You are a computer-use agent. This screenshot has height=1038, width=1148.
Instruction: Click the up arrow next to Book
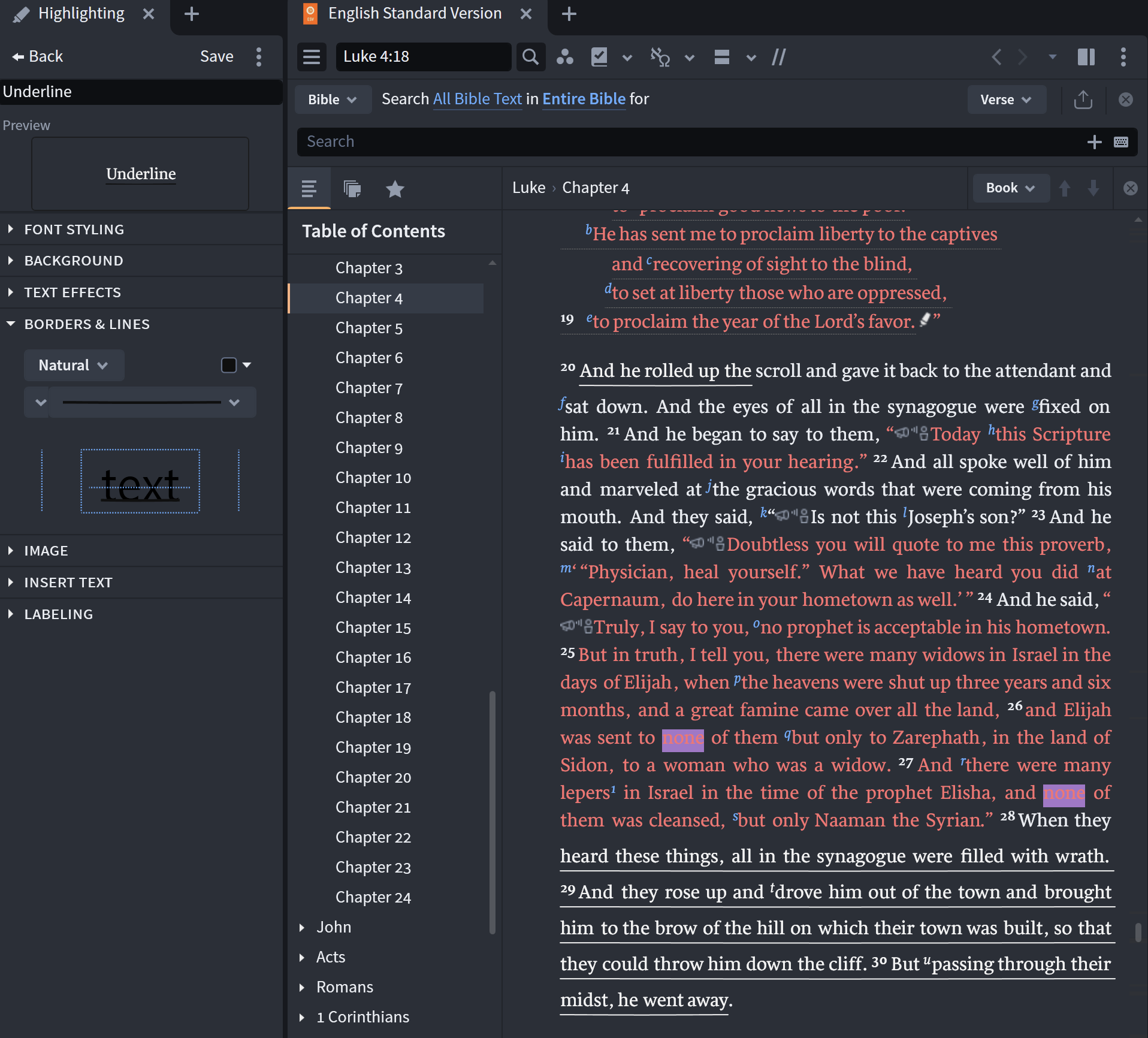[x=1065, y=188]
